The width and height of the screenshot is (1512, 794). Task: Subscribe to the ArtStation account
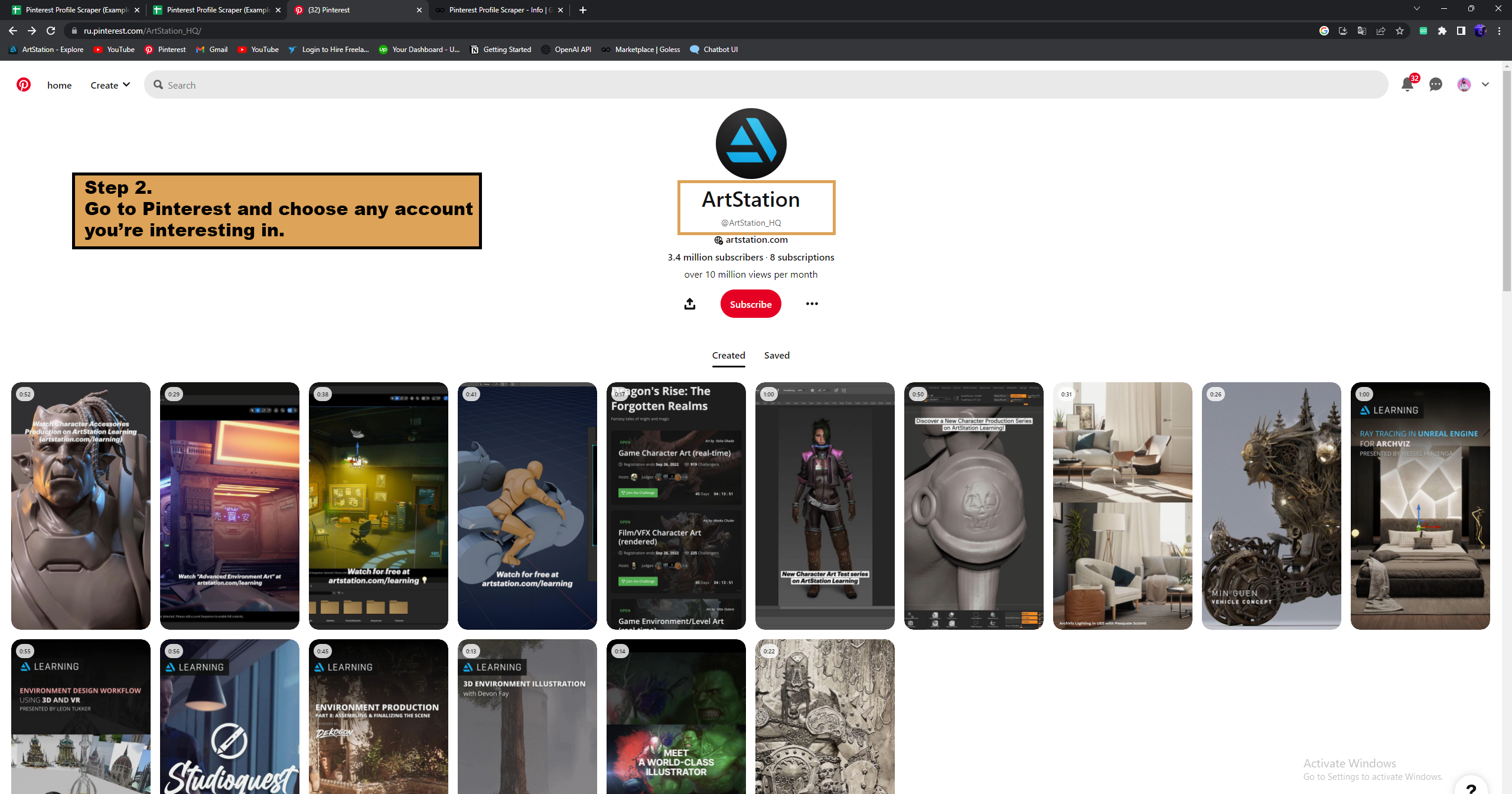tap(751, 304)
